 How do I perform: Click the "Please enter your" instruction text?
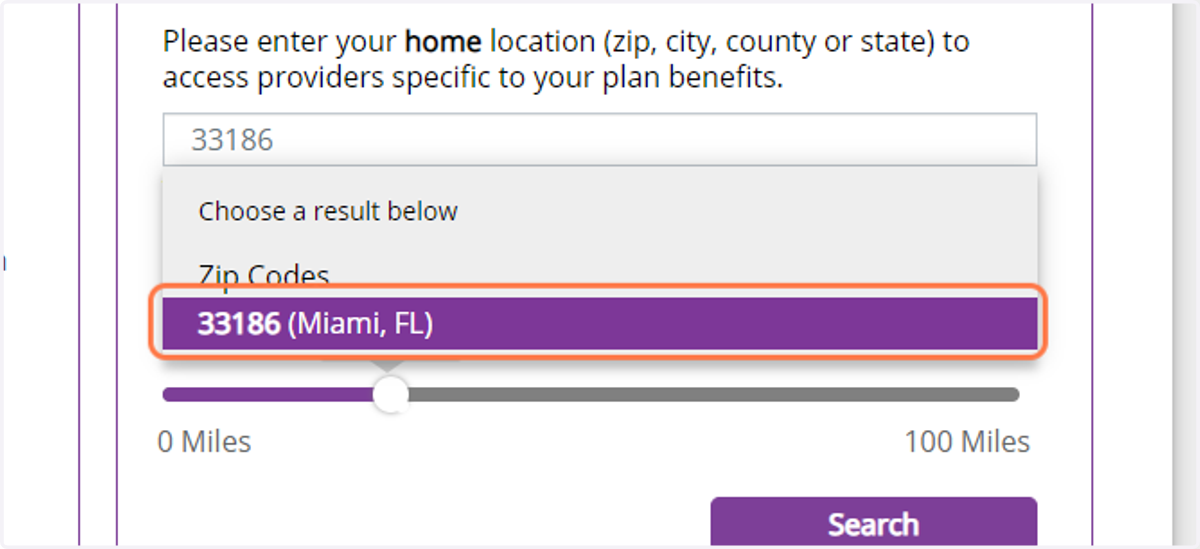tap(280, 42)
